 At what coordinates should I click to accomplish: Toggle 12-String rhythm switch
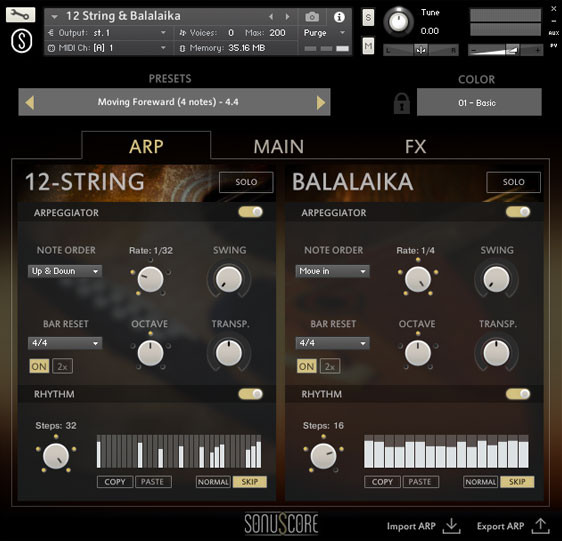pyautogui.click(x=251, y=394)
